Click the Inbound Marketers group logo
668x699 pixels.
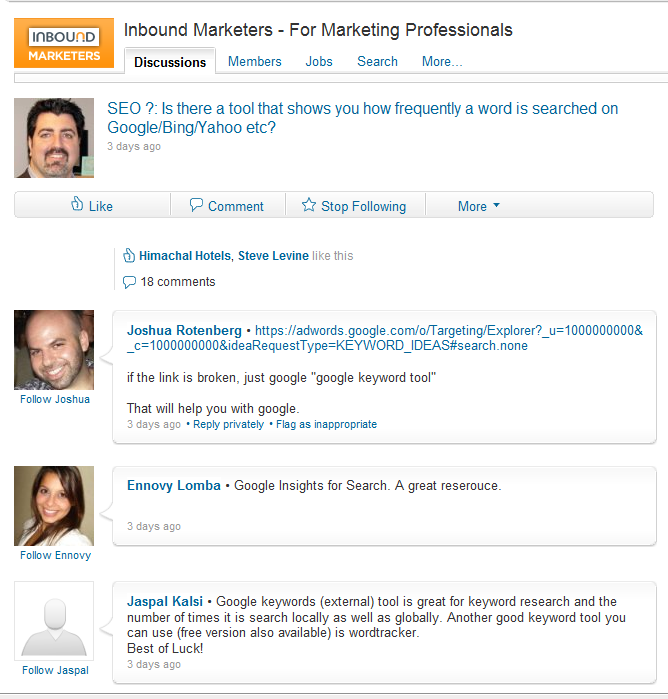(64, 43)
